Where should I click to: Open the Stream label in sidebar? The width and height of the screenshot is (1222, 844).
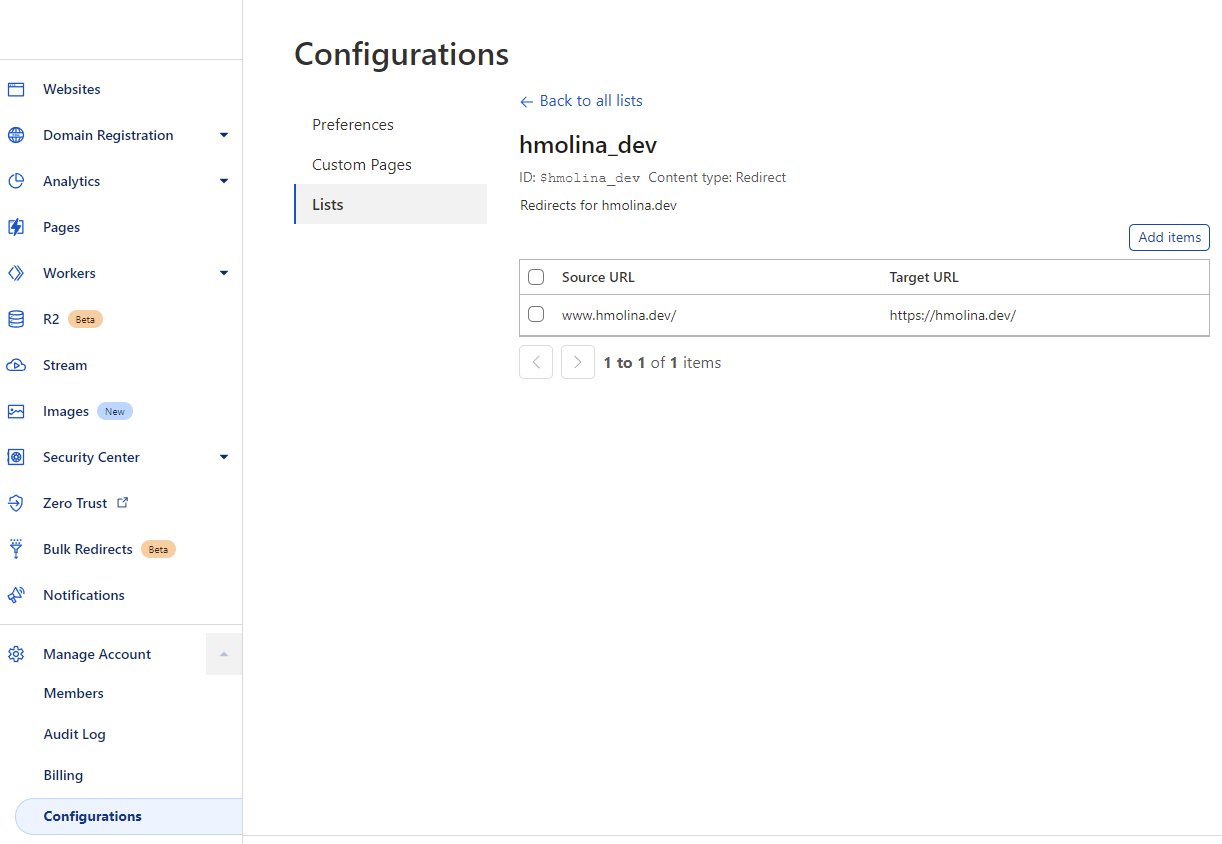[x=65, y=365]
